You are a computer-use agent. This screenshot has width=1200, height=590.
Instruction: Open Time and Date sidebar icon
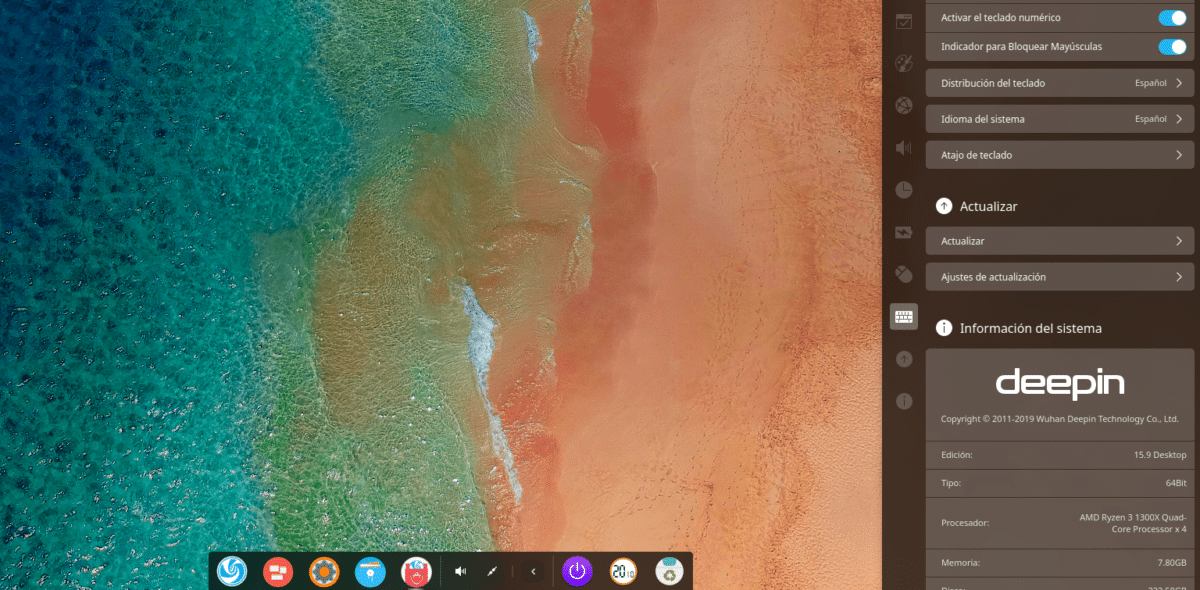tap(904, 189)
